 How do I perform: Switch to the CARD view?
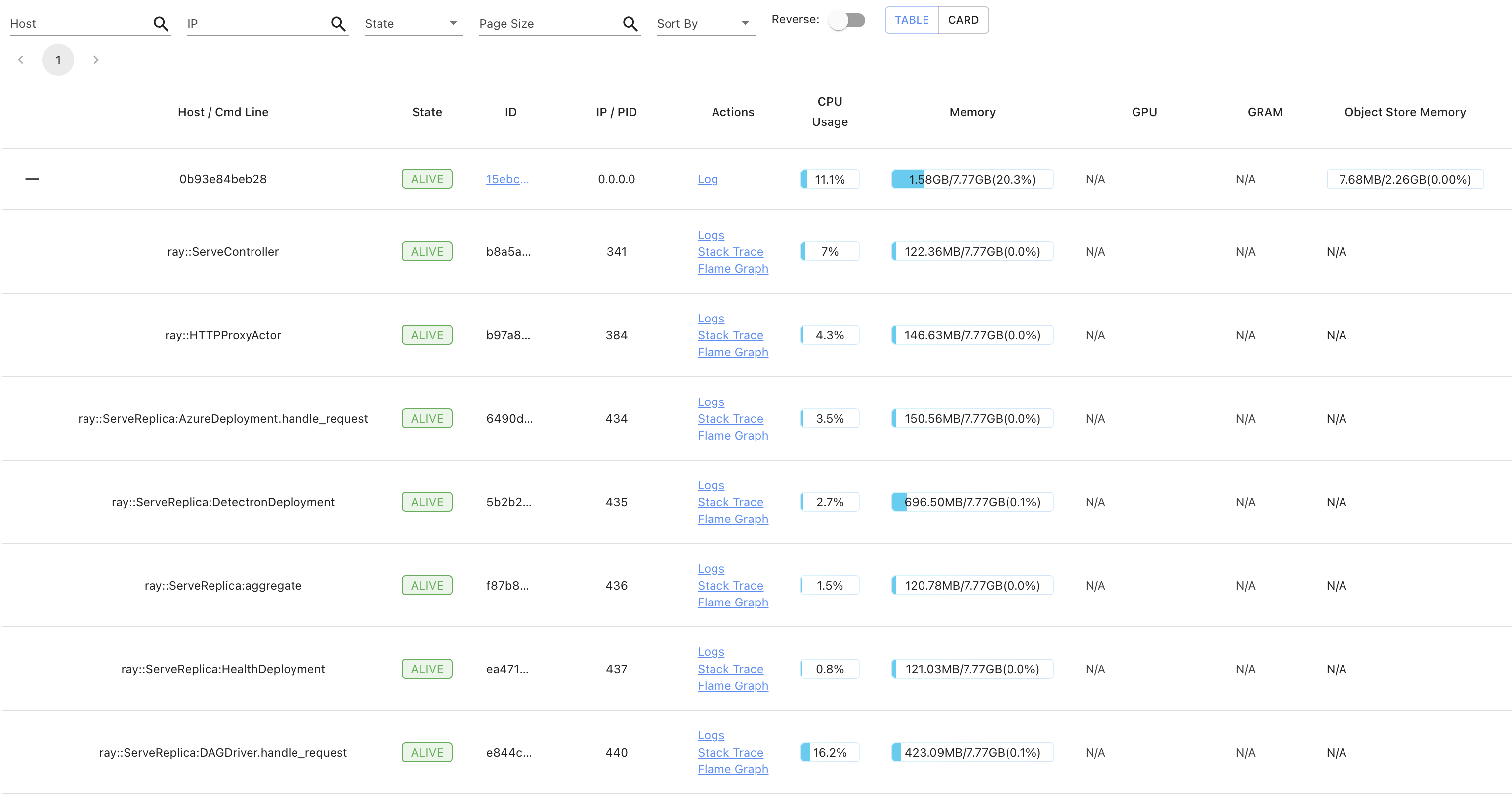click(963, 20)
